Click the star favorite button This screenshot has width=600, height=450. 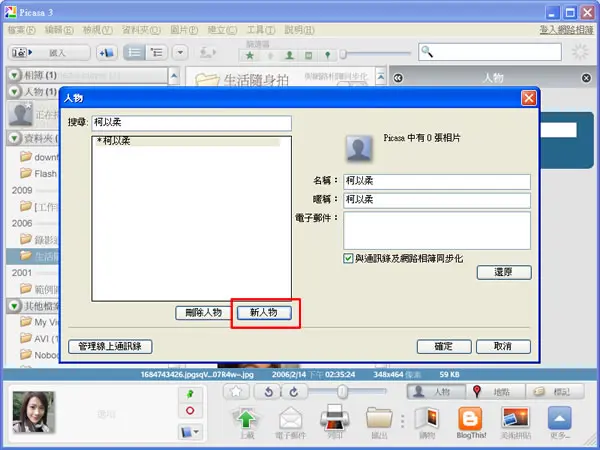click(x=236, y=391)
